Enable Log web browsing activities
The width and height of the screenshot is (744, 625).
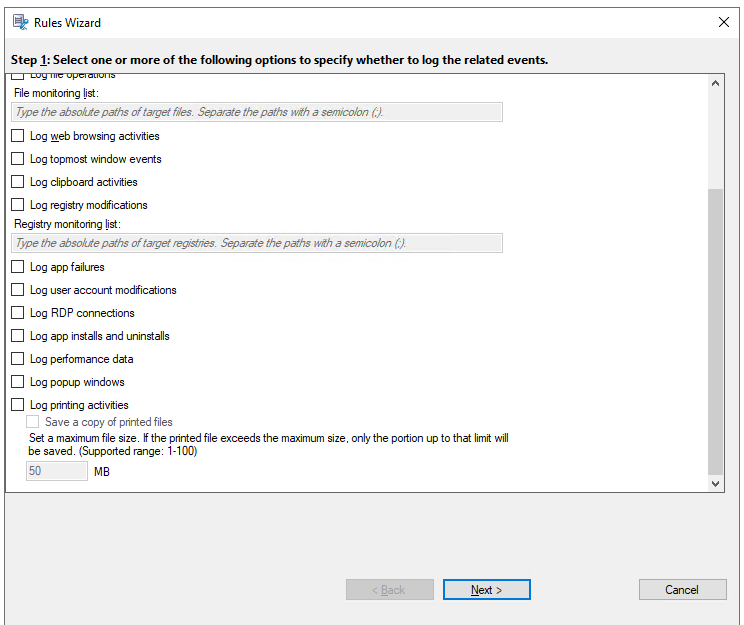(x=18, y=136)
